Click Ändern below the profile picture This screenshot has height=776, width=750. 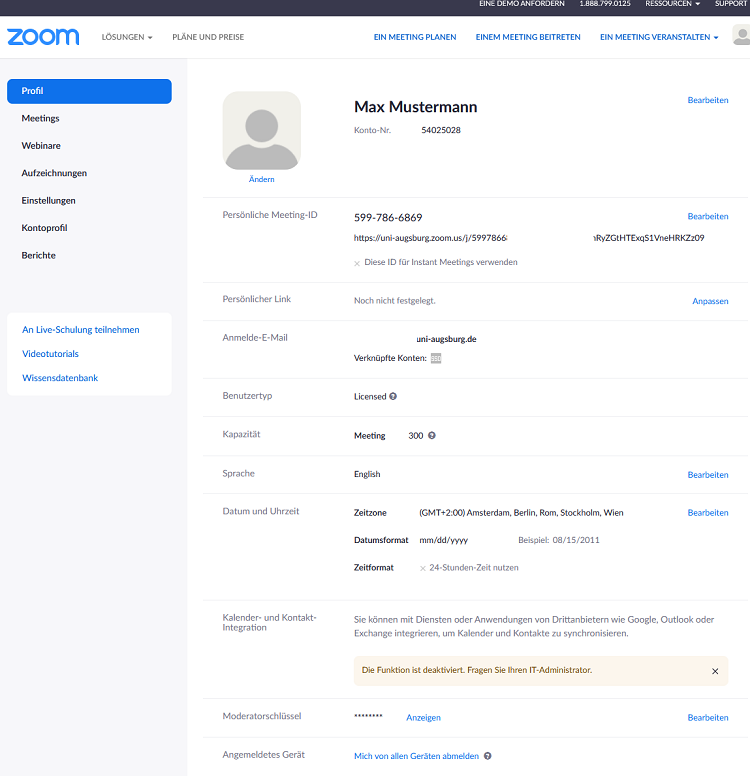(261, 179)
